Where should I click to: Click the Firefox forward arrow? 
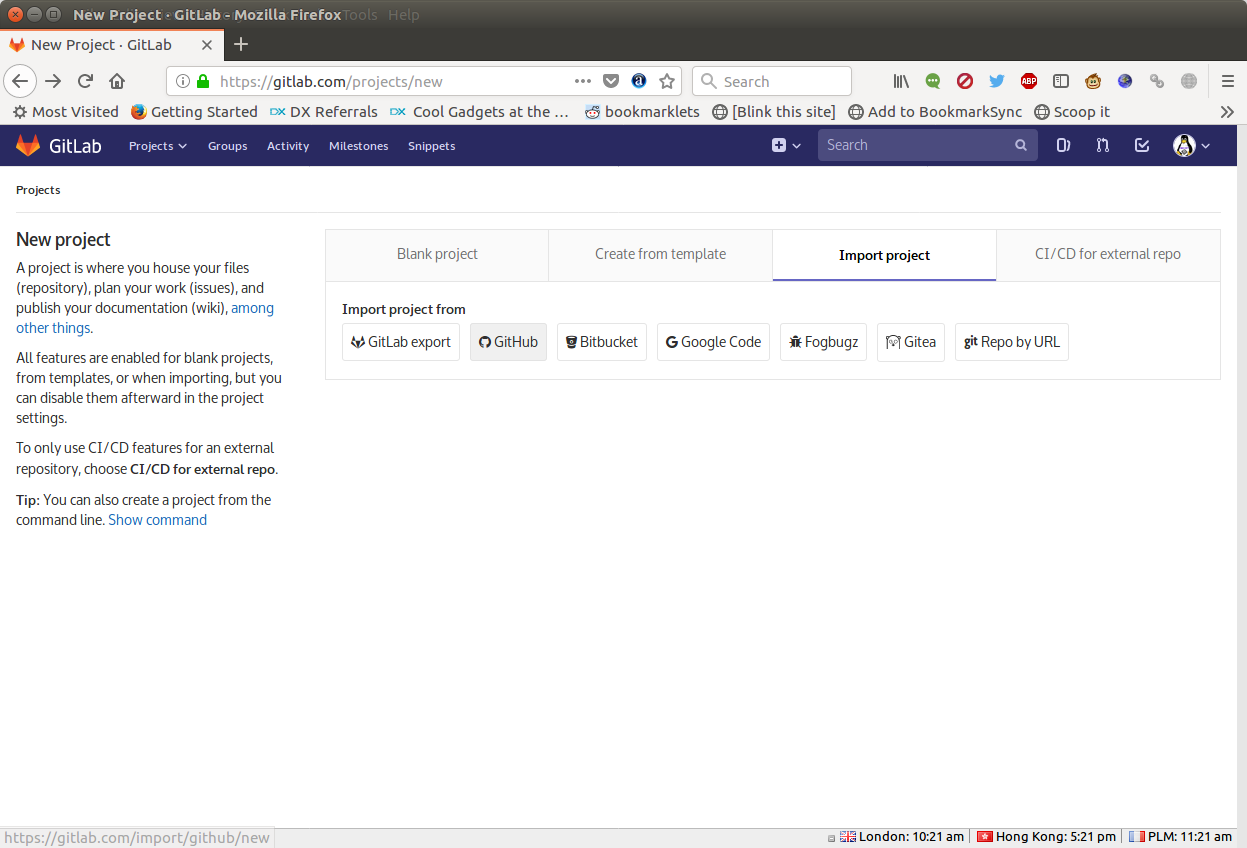click(53, 81)
